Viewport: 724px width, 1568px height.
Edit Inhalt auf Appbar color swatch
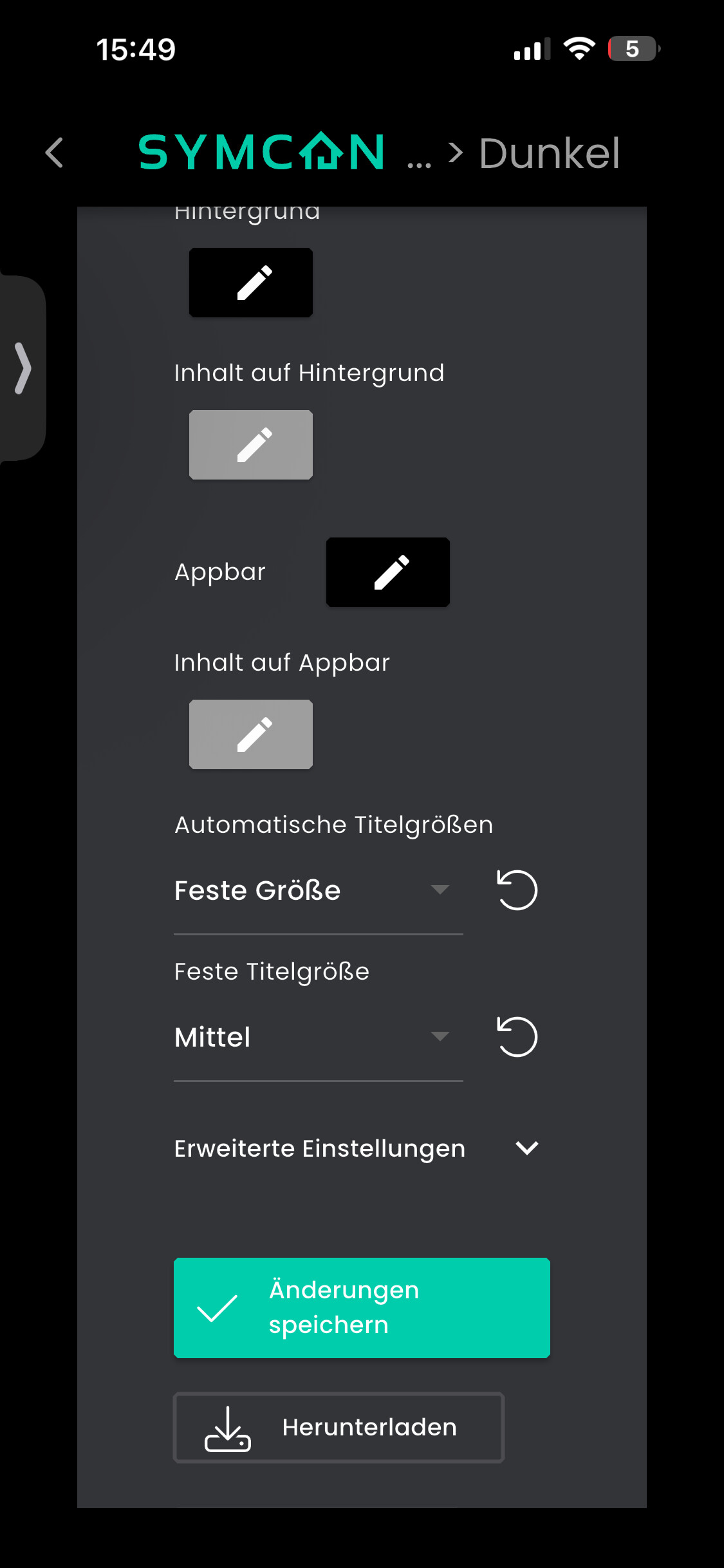click(251, 734)
